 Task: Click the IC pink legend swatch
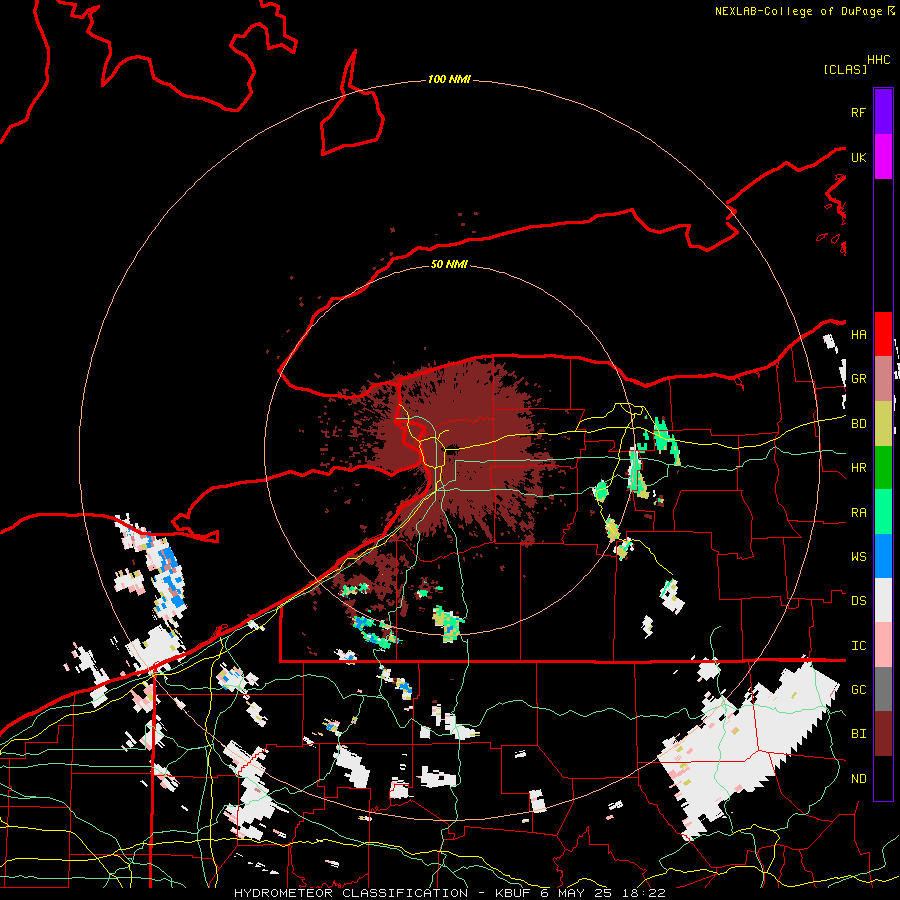[883, 645]
